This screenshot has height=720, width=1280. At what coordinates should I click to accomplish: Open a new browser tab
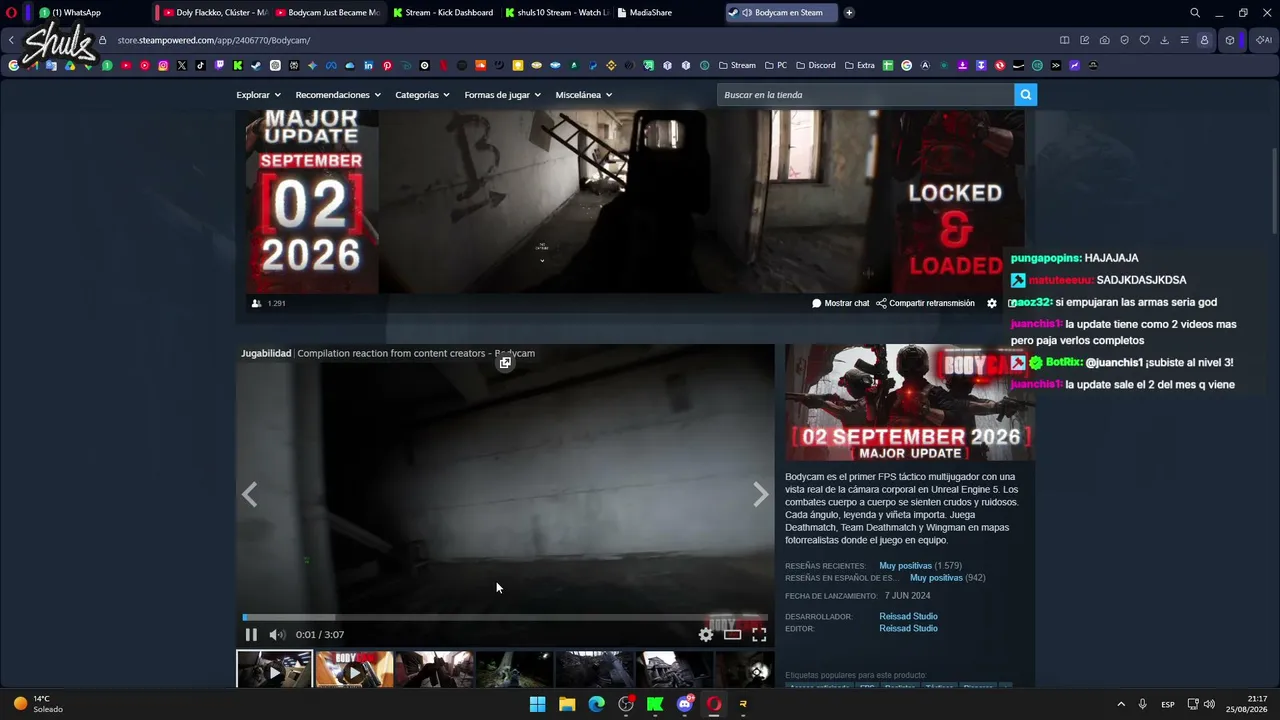849,13
